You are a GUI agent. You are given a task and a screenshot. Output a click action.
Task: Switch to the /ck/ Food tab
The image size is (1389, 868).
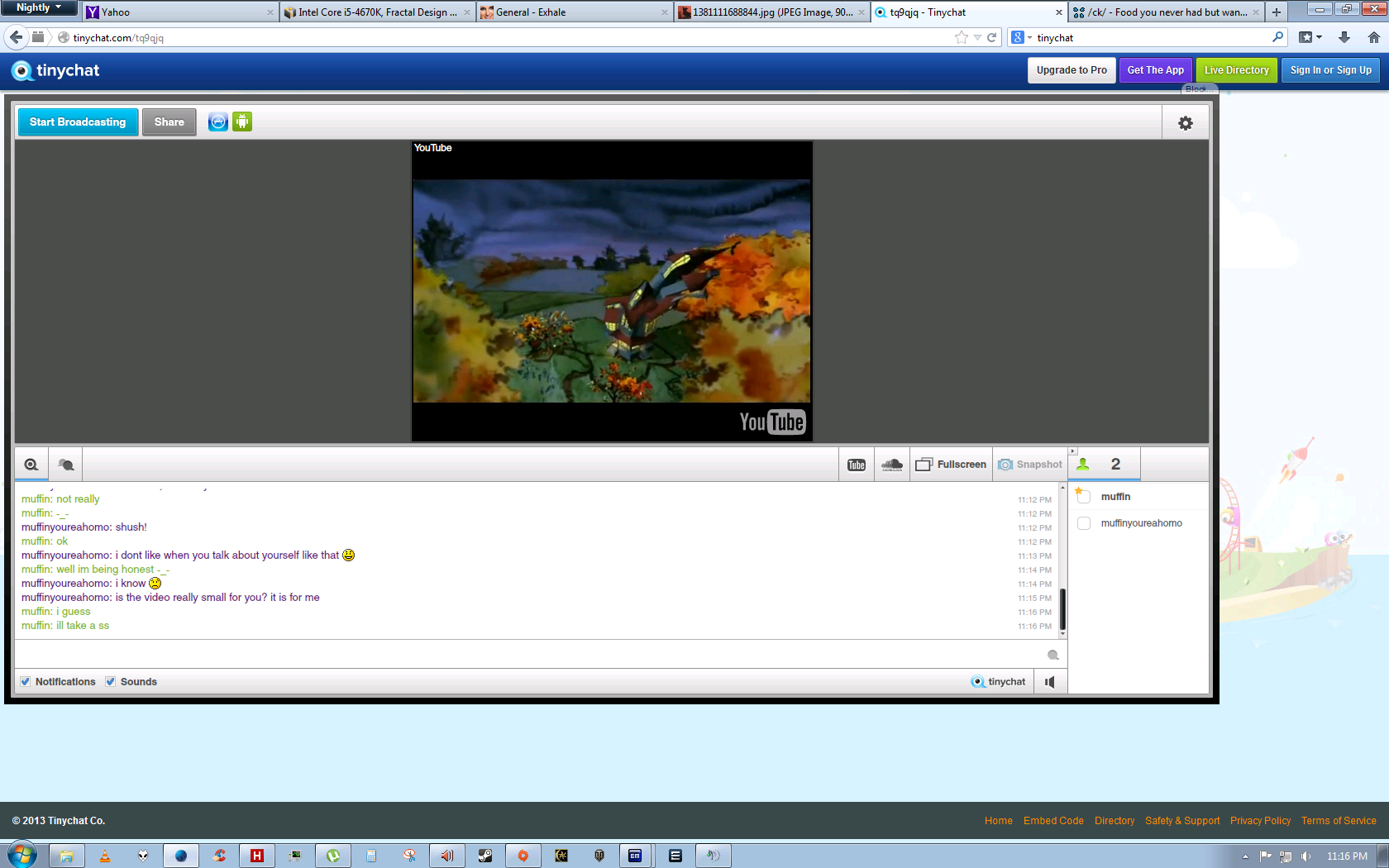(1167, 12)
